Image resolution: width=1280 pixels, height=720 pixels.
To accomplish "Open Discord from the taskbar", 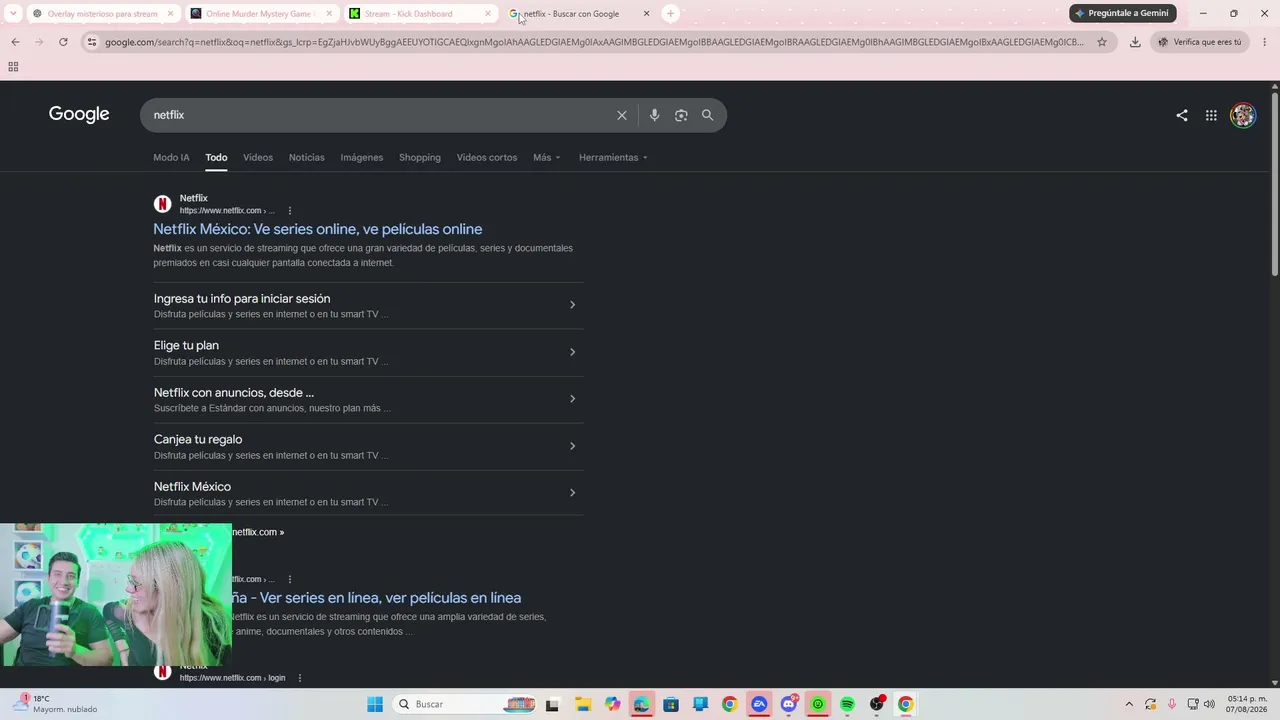I will coord(789,704).
